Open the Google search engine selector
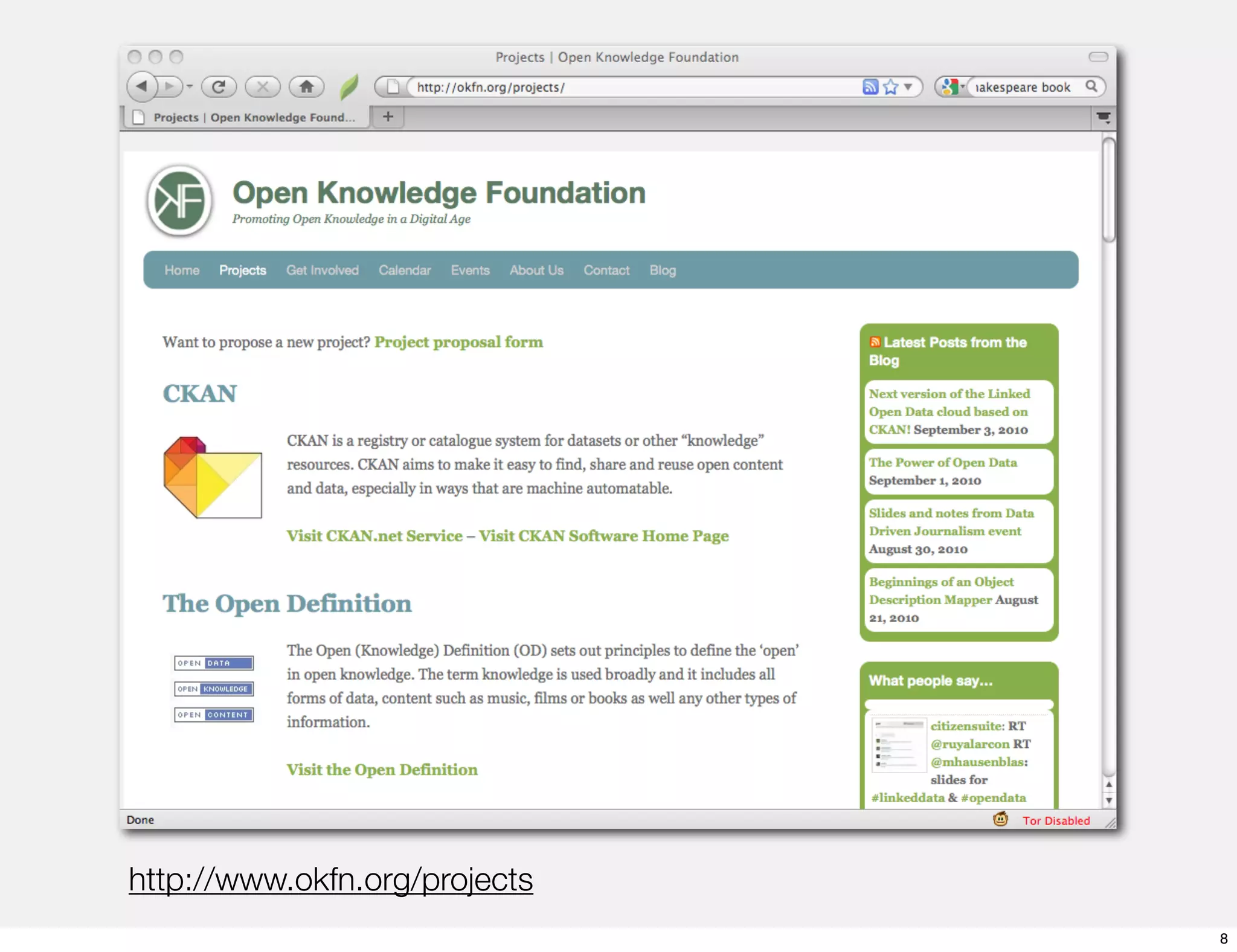 (x=953, y=86)
